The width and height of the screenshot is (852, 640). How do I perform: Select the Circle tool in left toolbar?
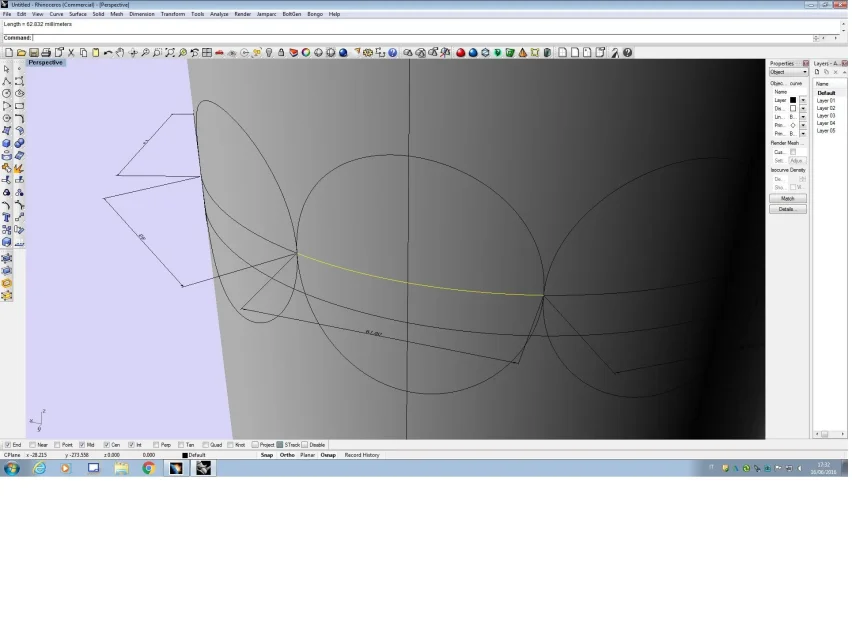tap(7, 93)
